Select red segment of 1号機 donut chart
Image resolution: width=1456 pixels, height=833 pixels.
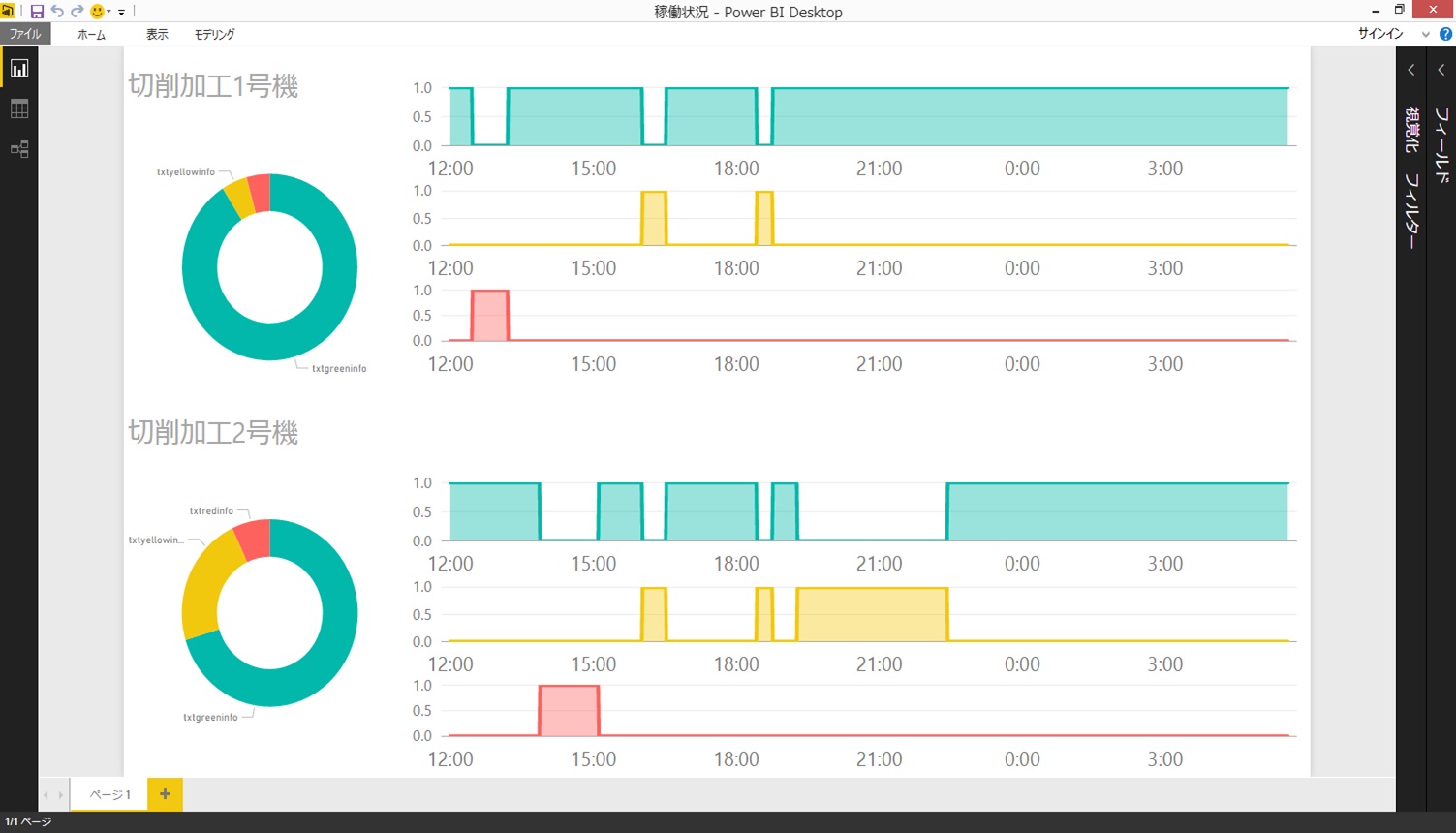260,192
